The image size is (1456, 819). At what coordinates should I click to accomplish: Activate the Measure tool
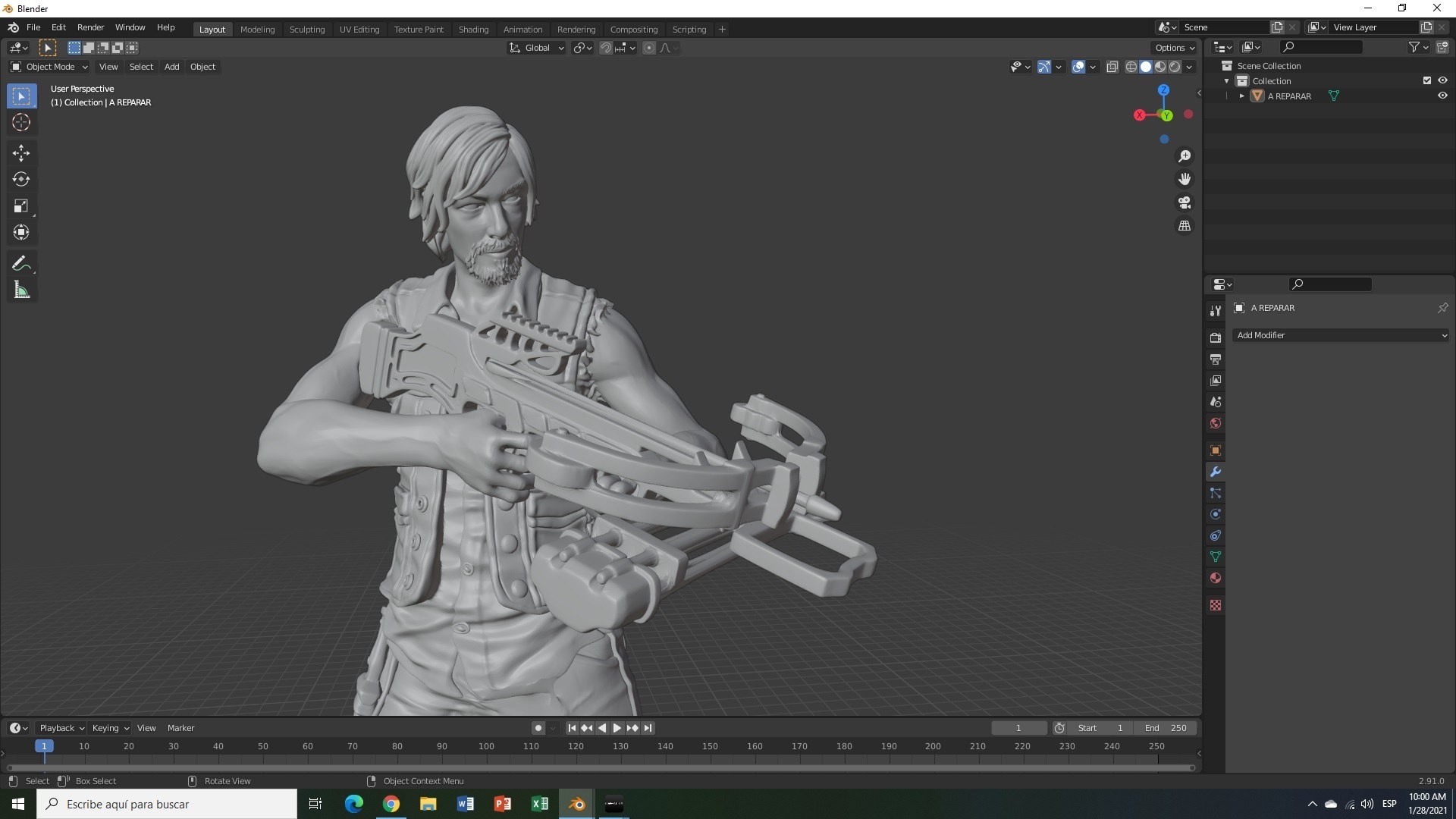[21, 289]
